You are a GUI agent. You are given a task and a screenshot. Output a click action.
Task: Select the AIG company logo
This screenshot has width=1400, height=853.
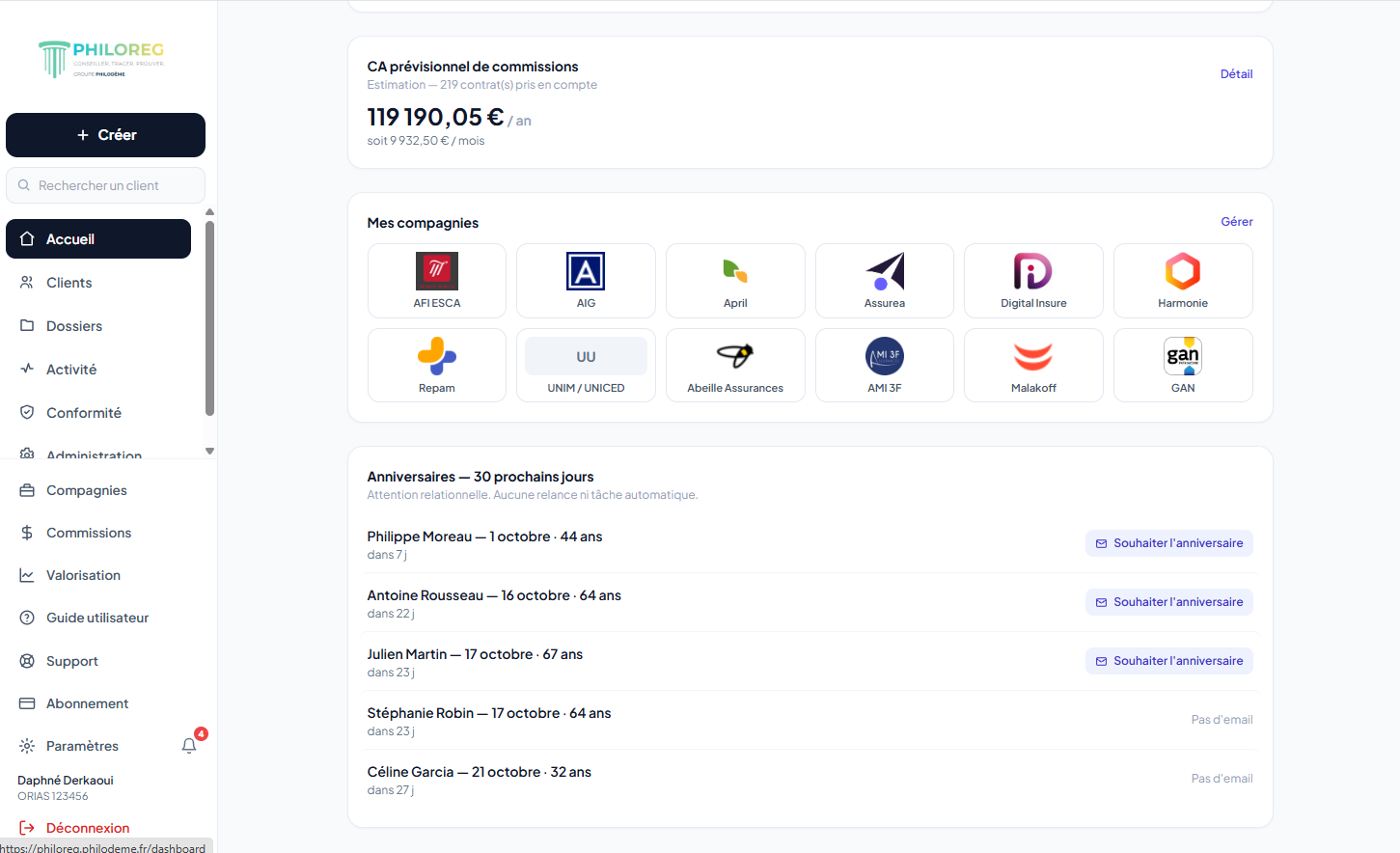pos(586,271)
